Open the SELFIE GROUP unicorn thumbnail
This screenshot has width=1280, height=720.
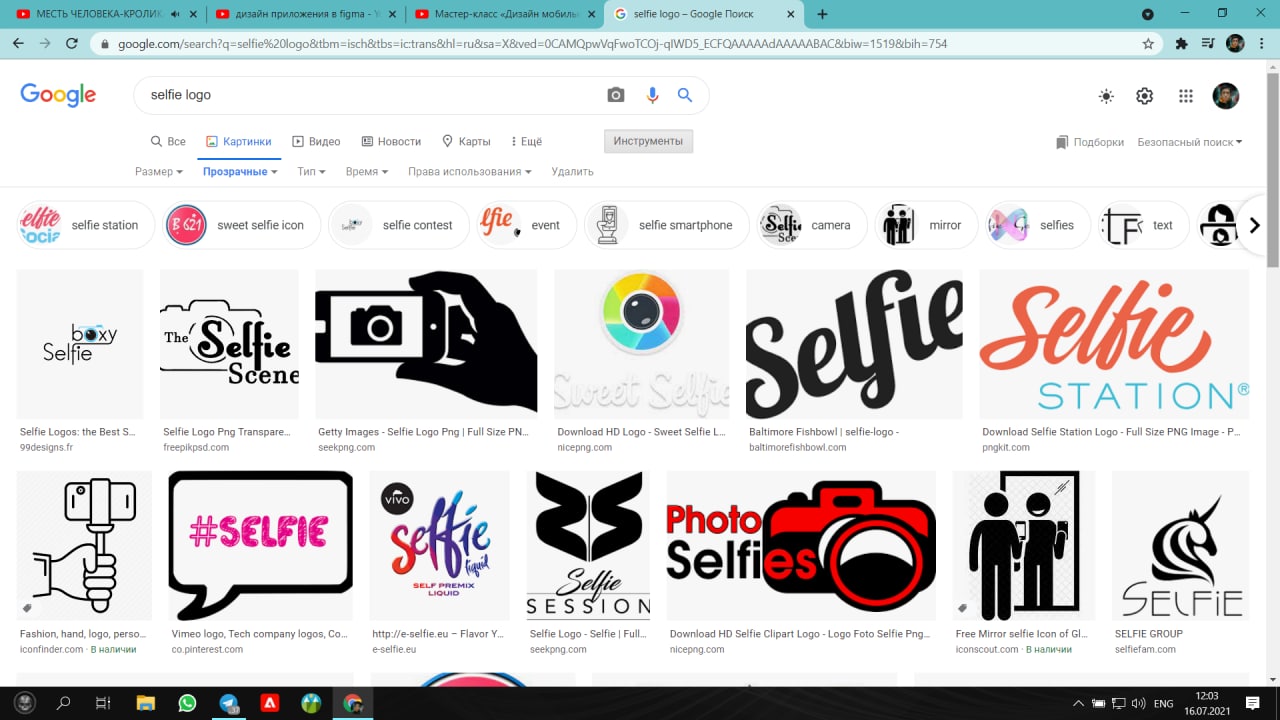1181,546
